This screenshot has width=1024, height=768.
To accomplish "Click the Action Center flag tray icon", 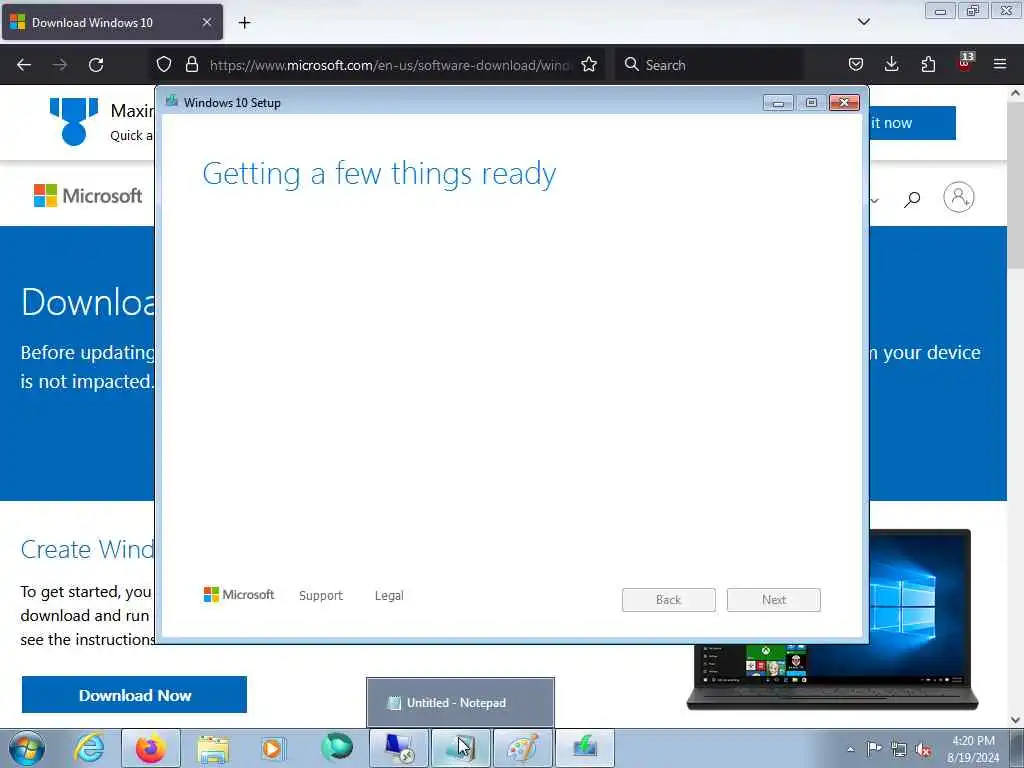I will click(x=874, y=748).
